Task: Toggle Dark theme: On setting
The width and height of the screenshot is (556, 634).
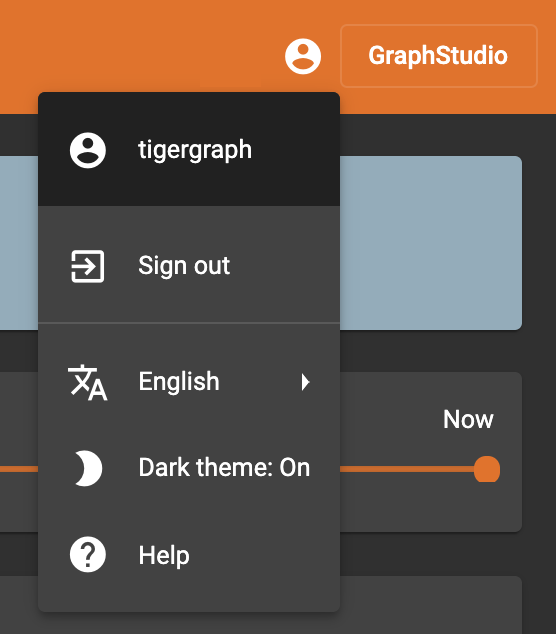Action: pos(189,468)
